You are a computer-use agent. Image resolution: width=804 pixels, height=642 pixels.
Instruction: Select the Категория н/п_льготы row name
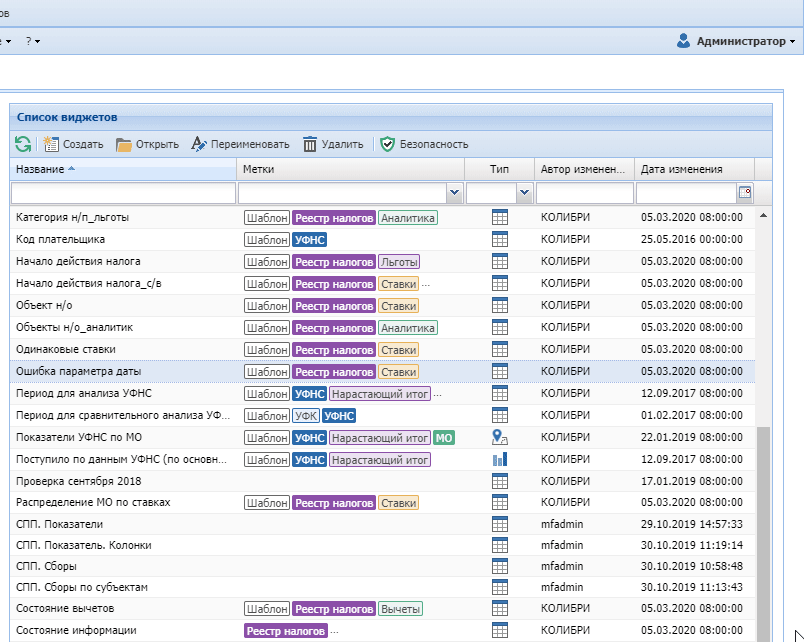pos(72,217)
